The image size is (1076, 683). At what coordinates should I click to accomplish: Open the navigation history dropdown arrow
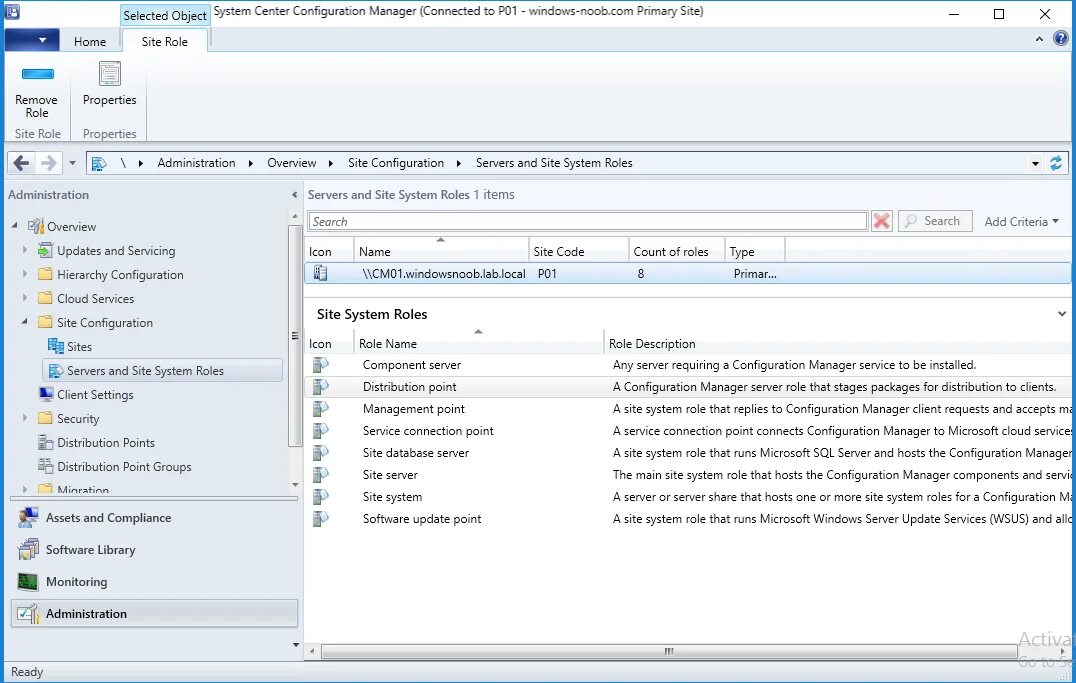pos(72,163)
